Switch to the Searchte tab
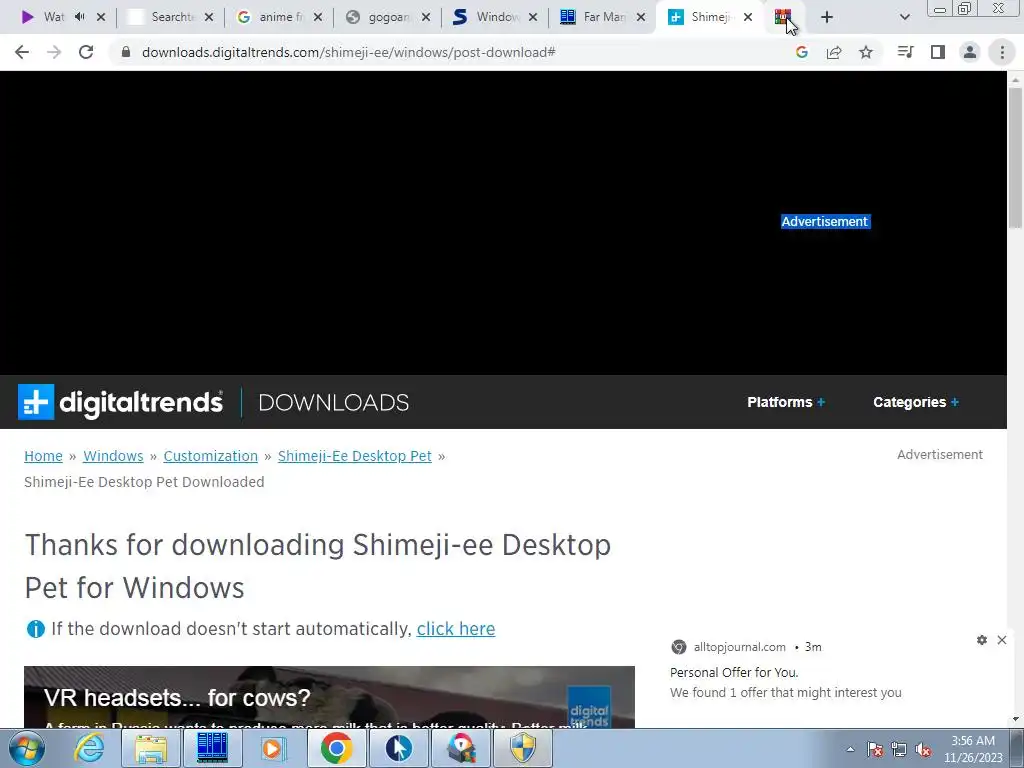This screenshot has width=1024, height=768. [x=171, y=17]
